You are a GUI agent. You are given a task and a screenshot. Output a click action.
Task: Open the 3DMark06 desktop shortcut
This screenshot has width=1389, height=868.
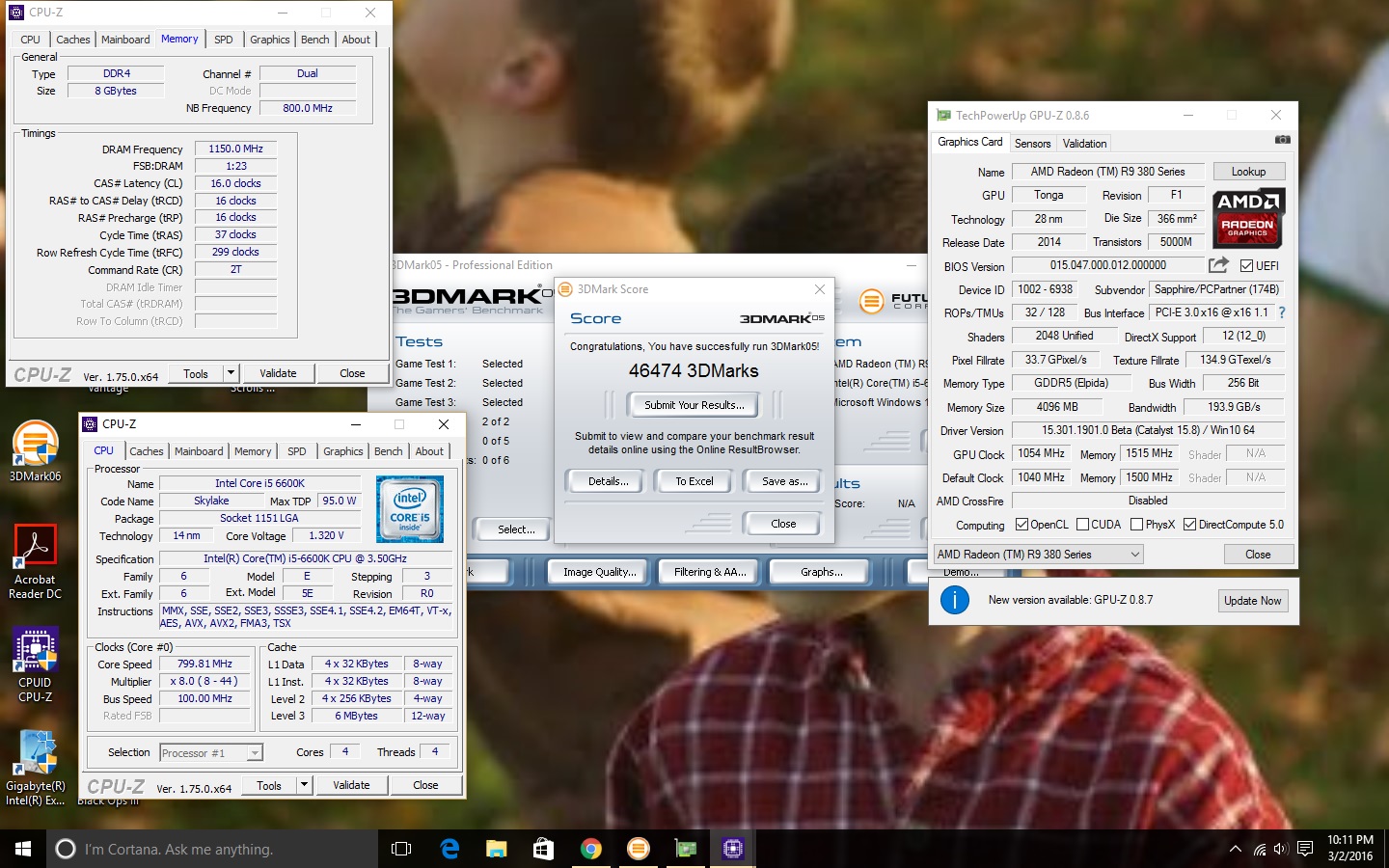point(35,451)
